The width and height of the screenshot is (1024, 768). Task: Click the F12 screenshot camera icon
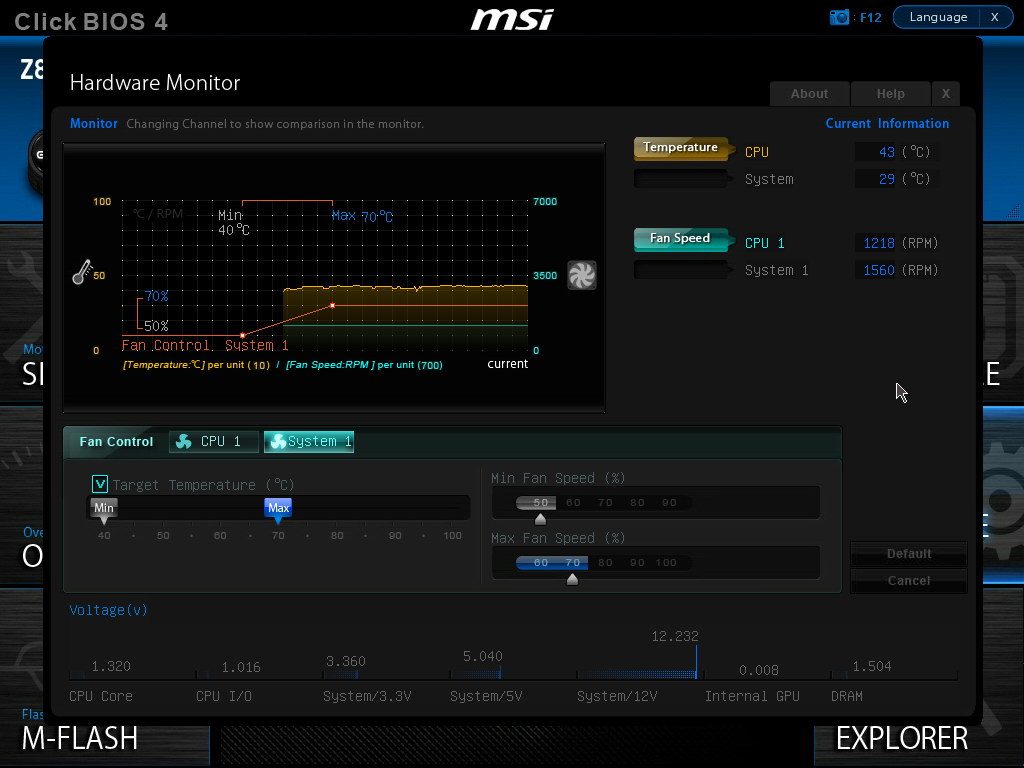(839, 17)
